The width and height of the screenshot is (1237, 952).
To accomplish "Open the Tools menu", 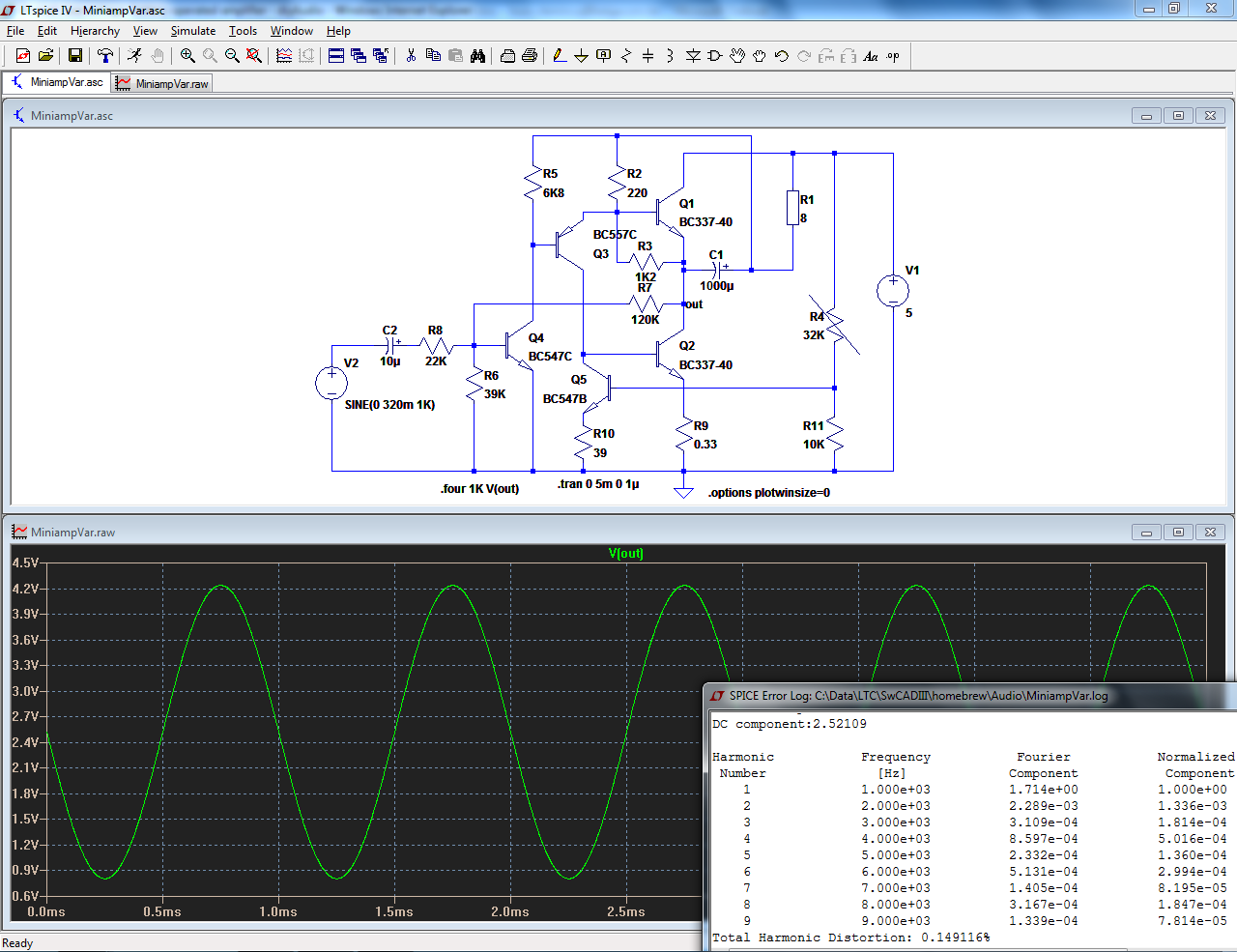I will (244, 31).
